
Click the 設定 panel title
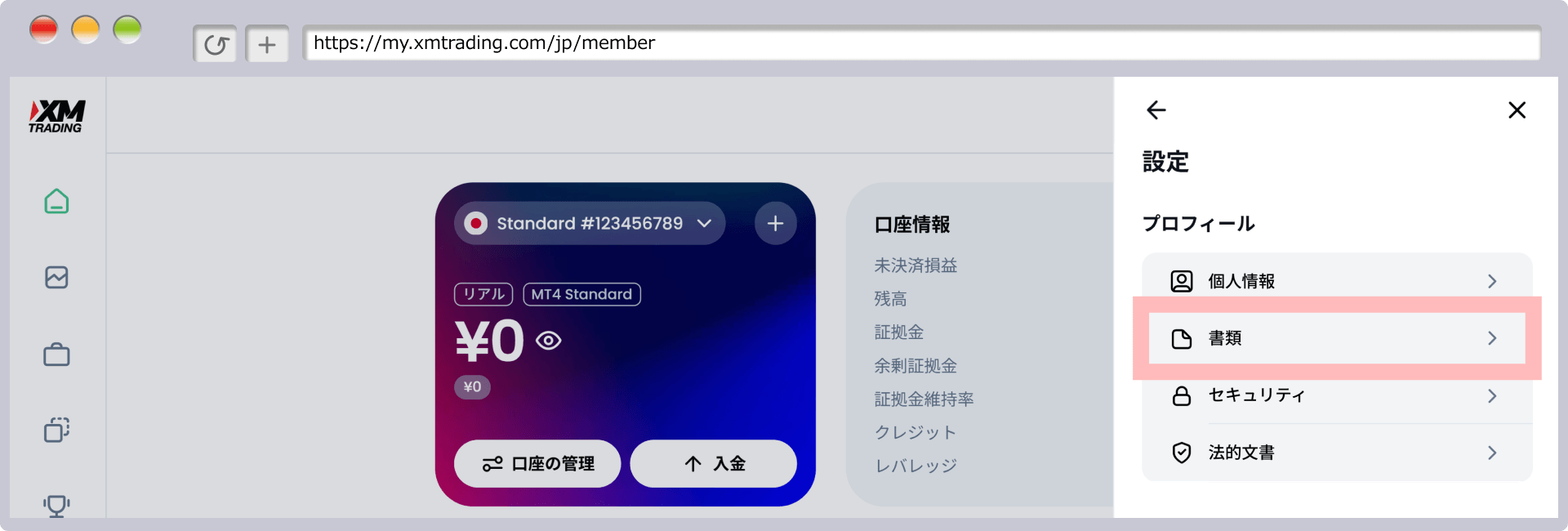click(x=1165, y=162)
